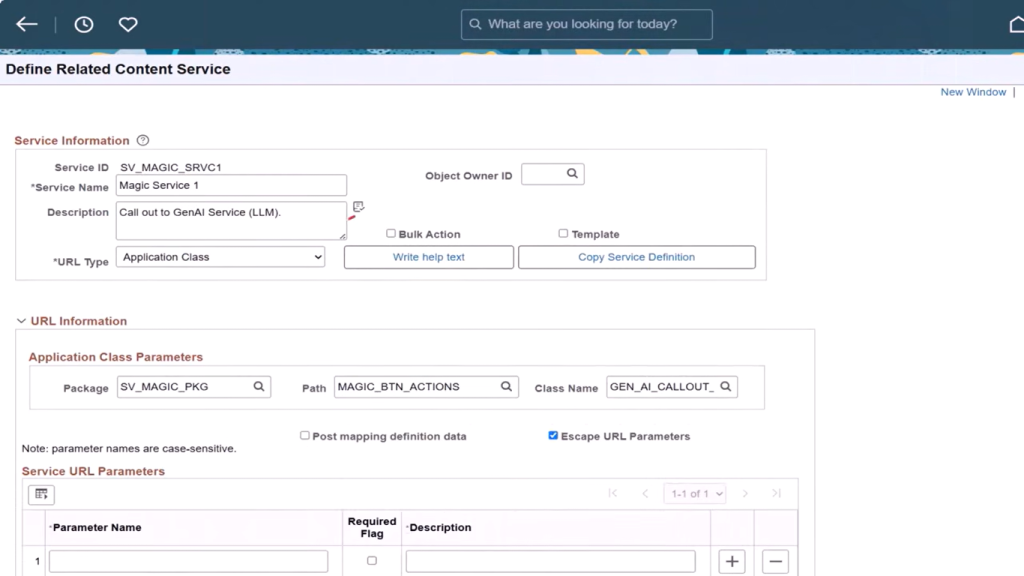The width and height of the screenshot is (1024, 576).
Task: Click the SV_MAGIC_SRVC1 Service ID value
Action: (170, 167)
